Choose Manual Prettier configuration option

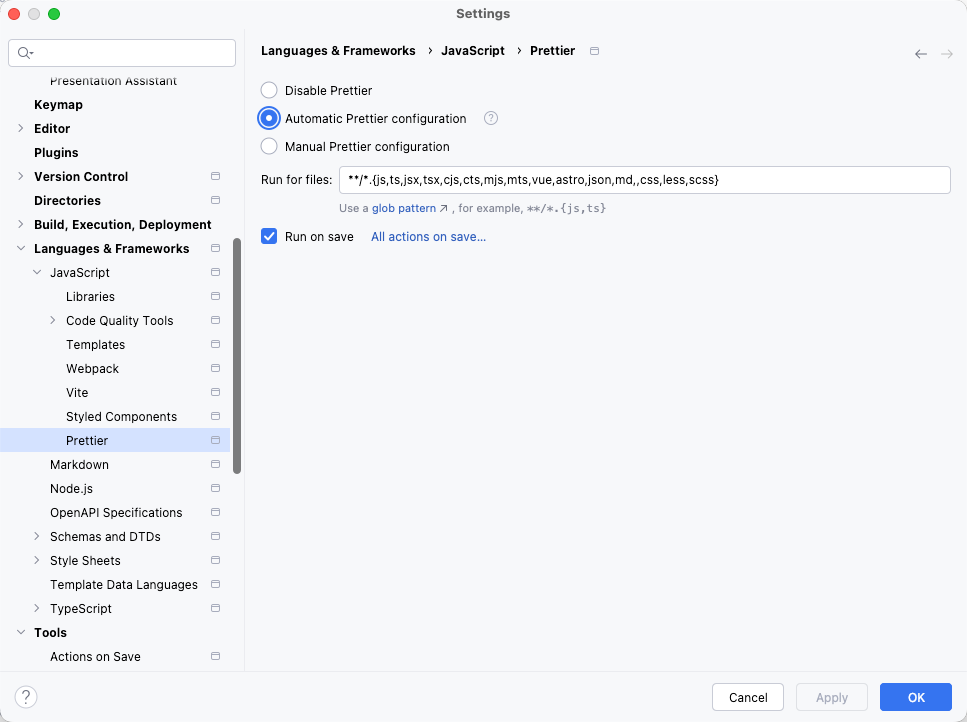pos(269,147)
